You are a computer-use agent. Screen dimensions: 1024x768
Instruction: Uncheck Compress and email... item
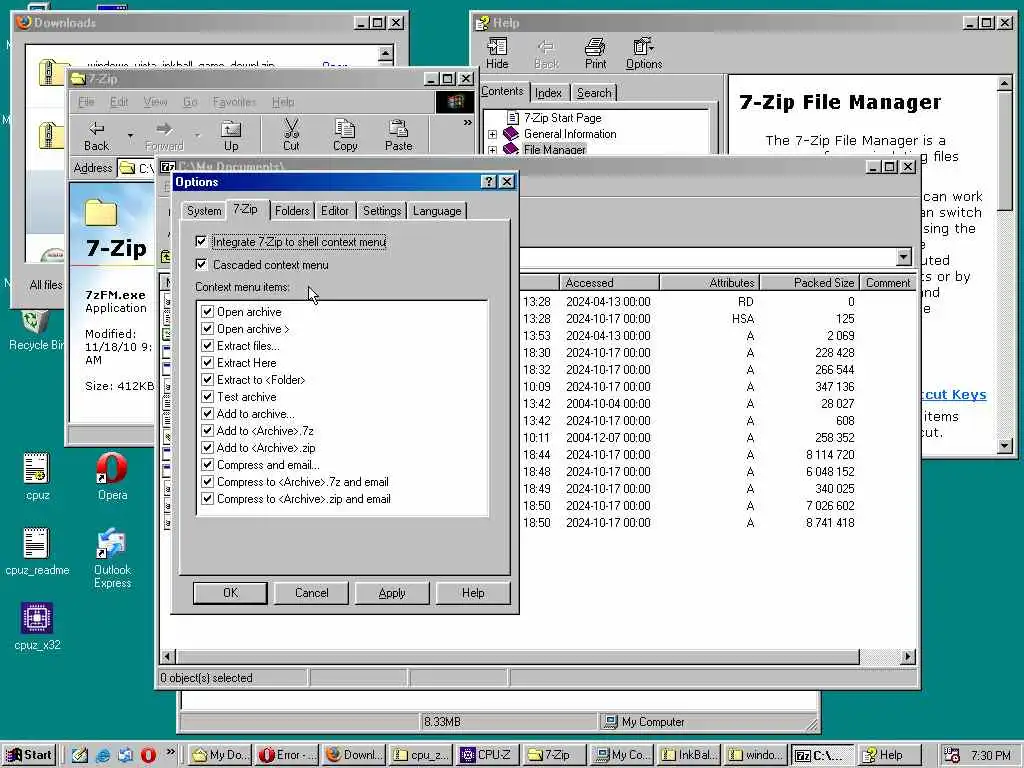pos(208,464)
